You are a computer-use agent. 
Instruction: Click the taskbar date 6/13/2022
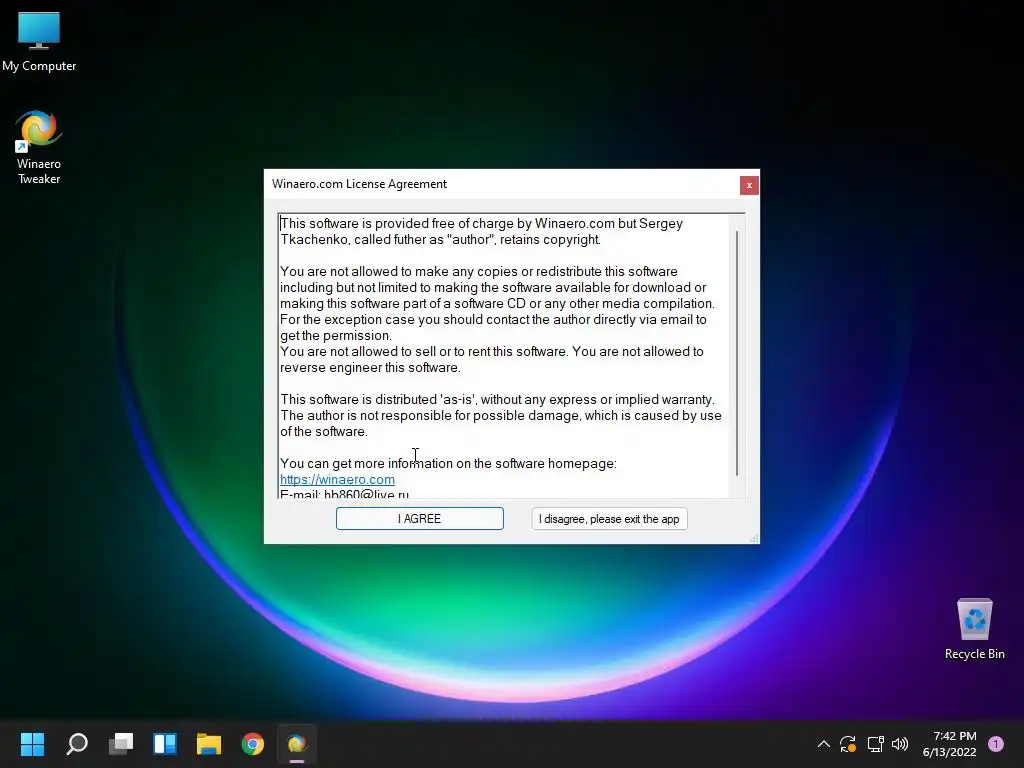click(949, 752)
